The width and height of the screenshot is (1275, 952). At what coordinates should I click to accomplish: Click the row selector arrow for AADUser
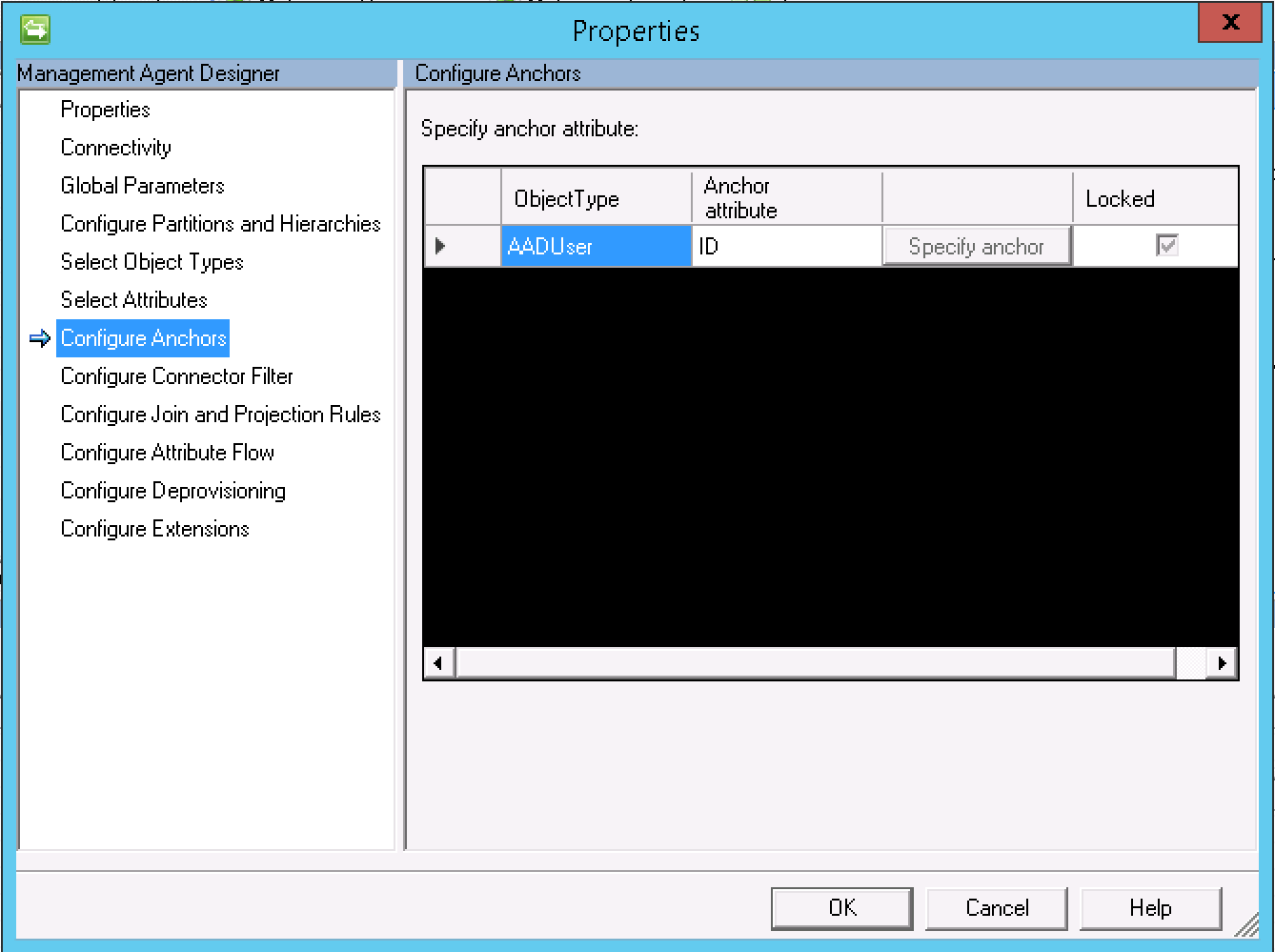pyautogui.click(x=440, y=246)
